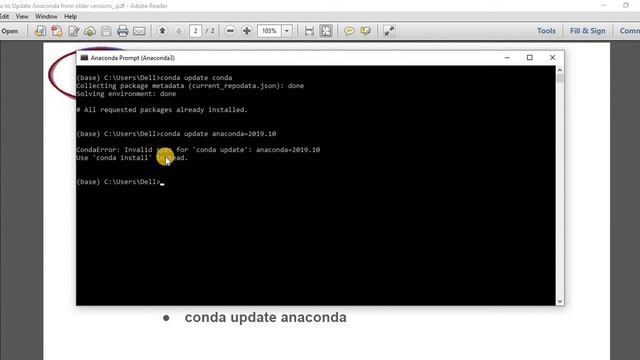
Task: Zoom out with the minus icon
Action: coord(230,31)
